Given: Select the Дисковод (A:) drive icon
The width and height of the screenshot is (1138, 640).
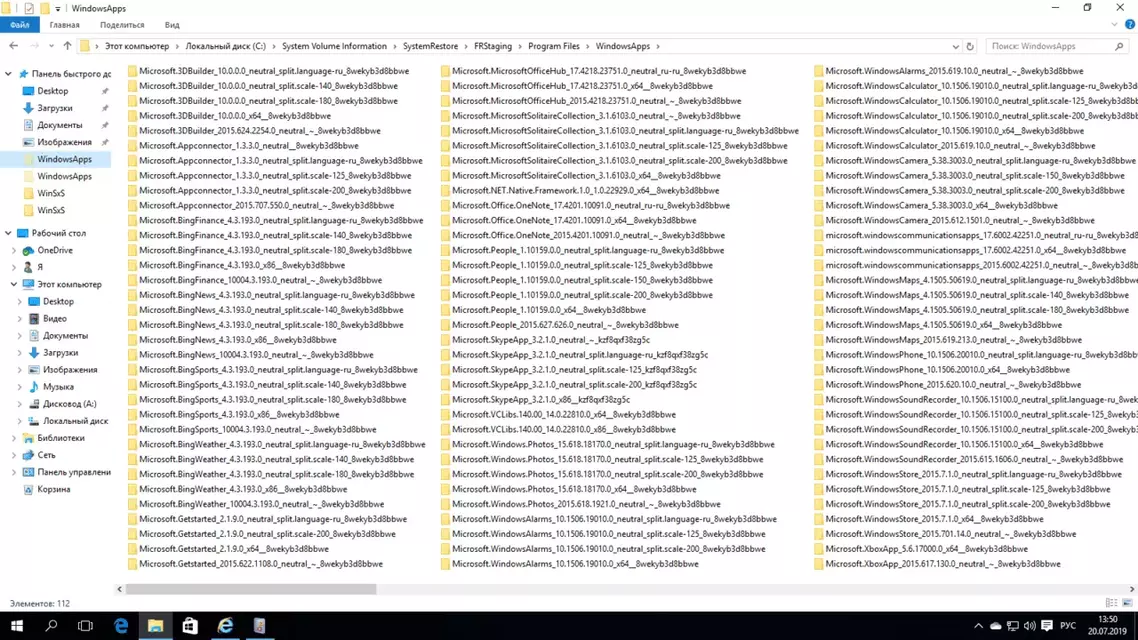Looking at the screenshot, I should 34,404.
